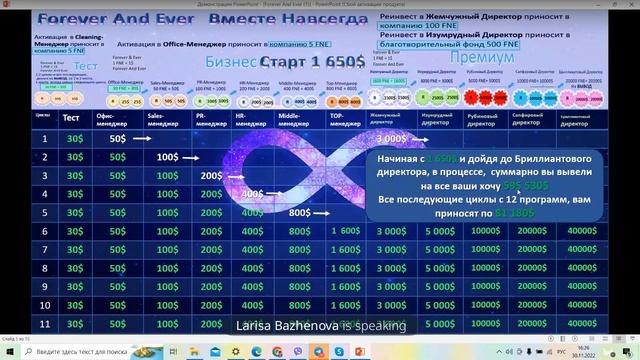Click the 'Бизнес Старт 1 650$' heading

[x=284, y=62]
